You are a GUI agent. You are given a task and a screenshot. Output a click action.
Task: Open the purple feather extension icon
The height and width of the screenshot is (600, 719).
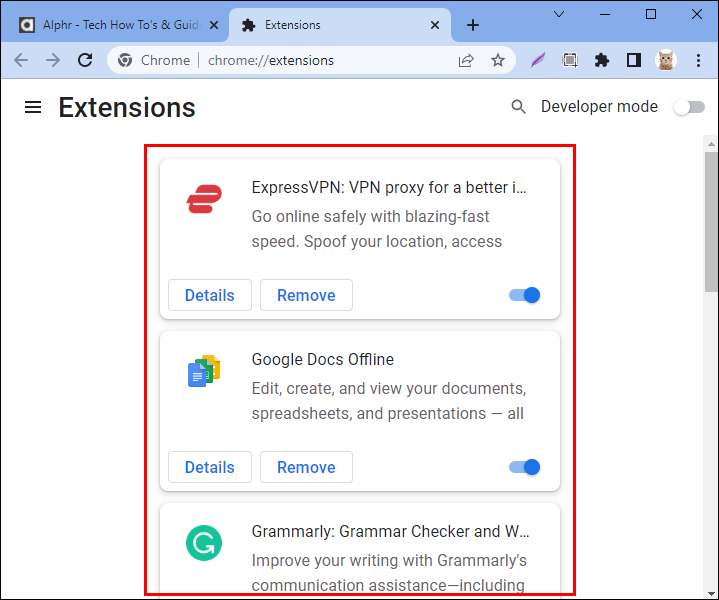[x=538, y=60]
